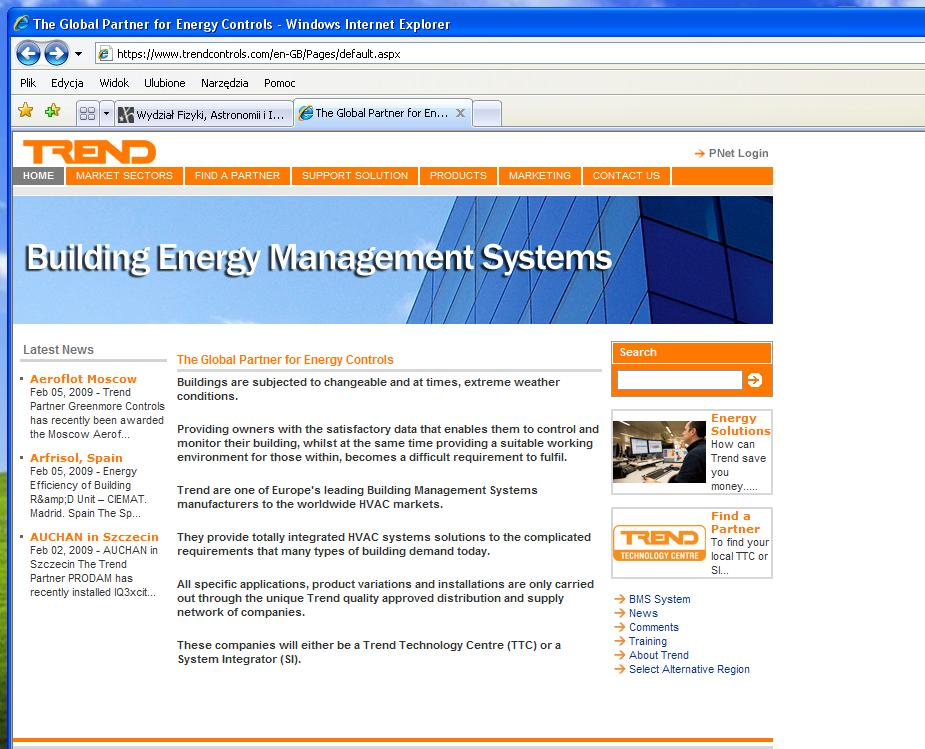
Task: Expand the tab list dropdown arrow
Action: pyautogui.click(x=106, y=113)
